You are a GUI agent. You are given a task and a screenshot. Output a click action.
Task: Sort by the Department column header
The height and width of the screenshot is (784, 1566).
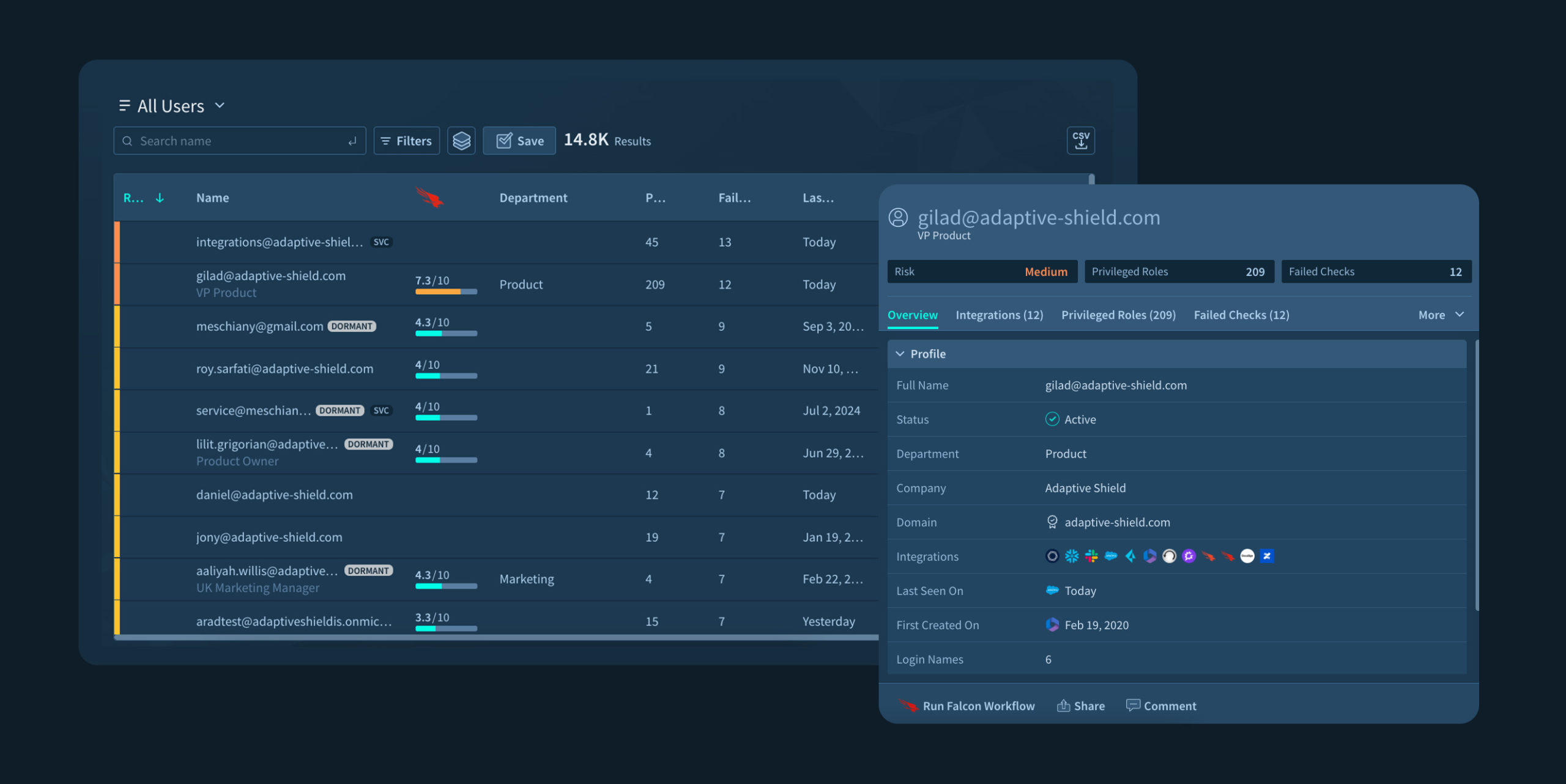point(533,198)
